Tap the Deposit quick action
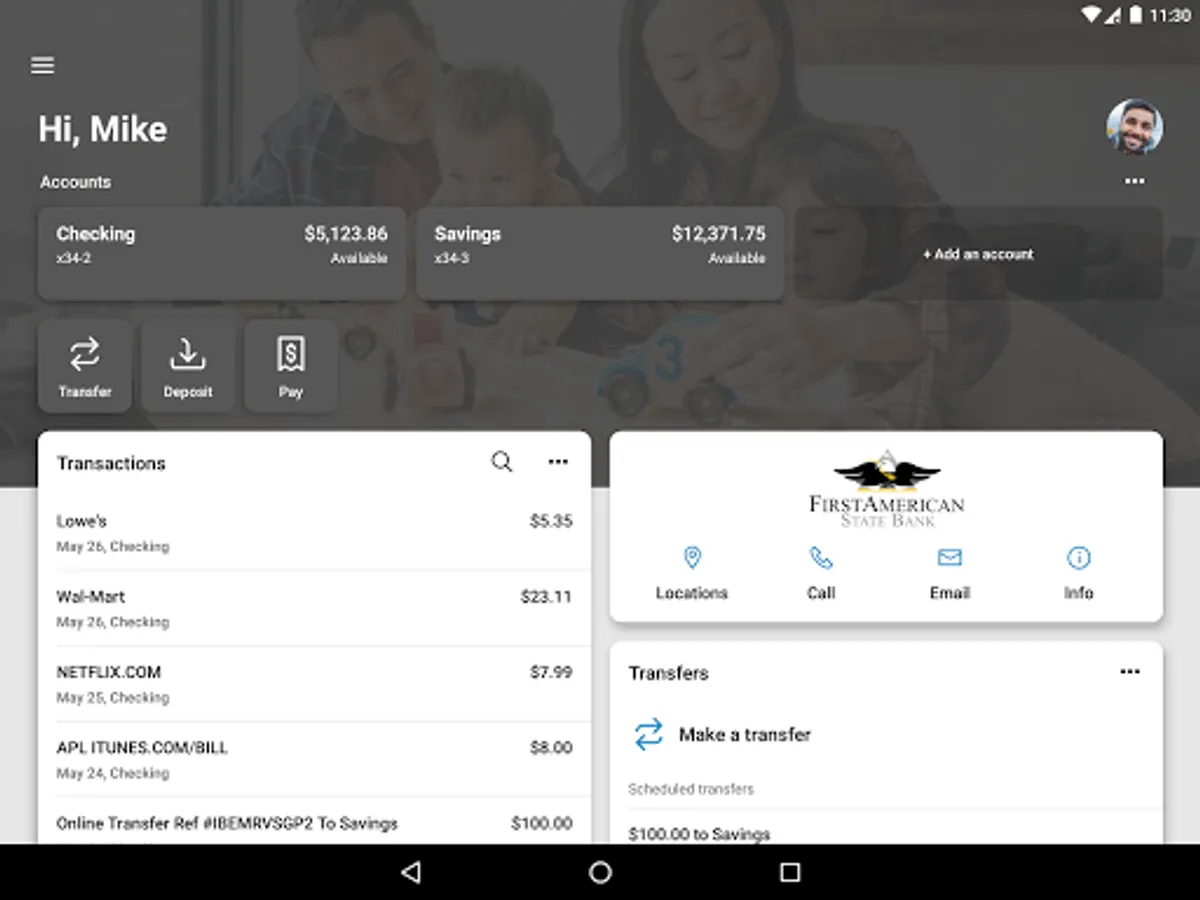This screenshot has width=1200, height=900. click(x=188, y=366)
